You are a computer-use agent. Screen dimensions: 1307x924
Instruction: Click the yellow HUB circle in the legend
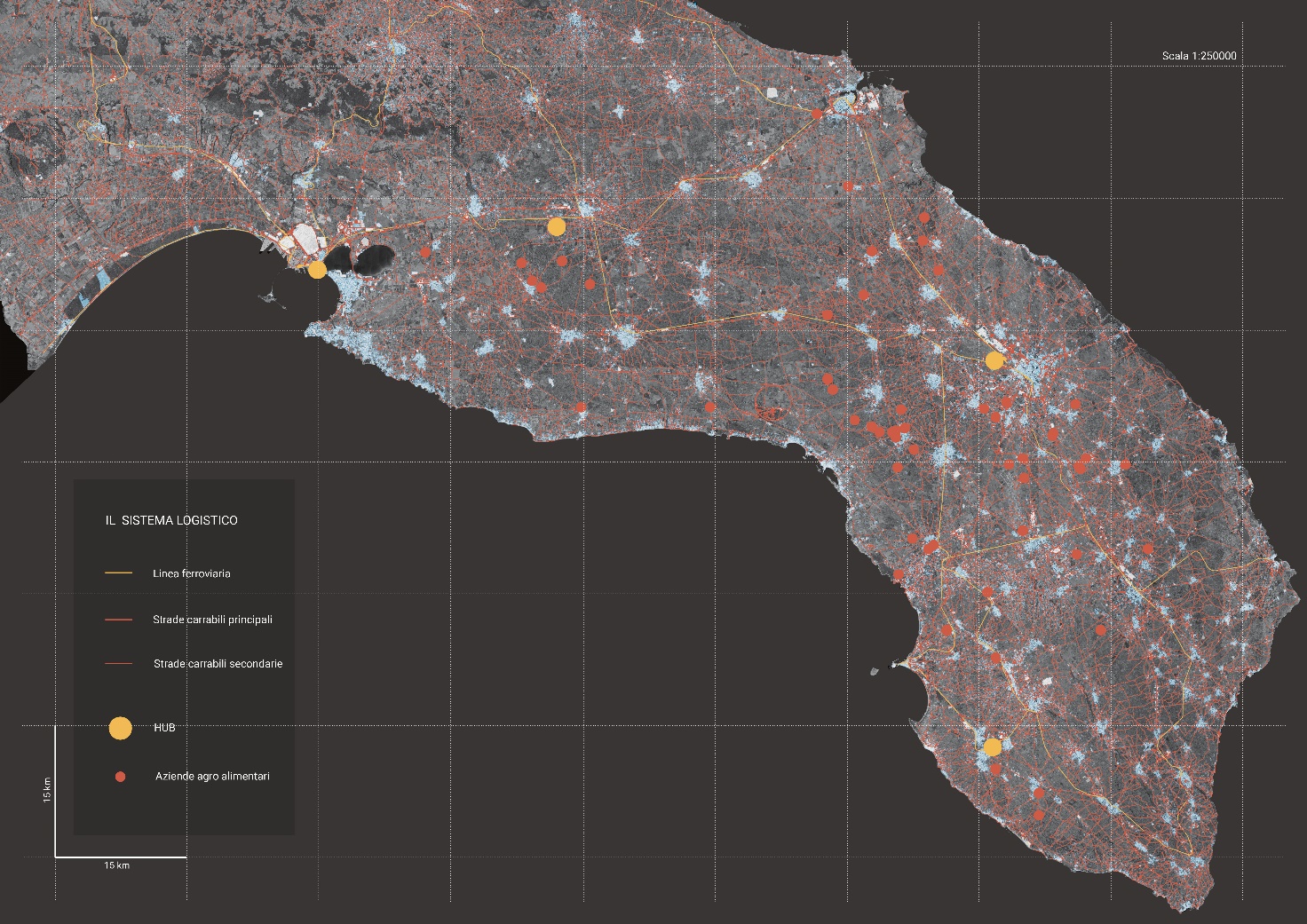[120, 728]
